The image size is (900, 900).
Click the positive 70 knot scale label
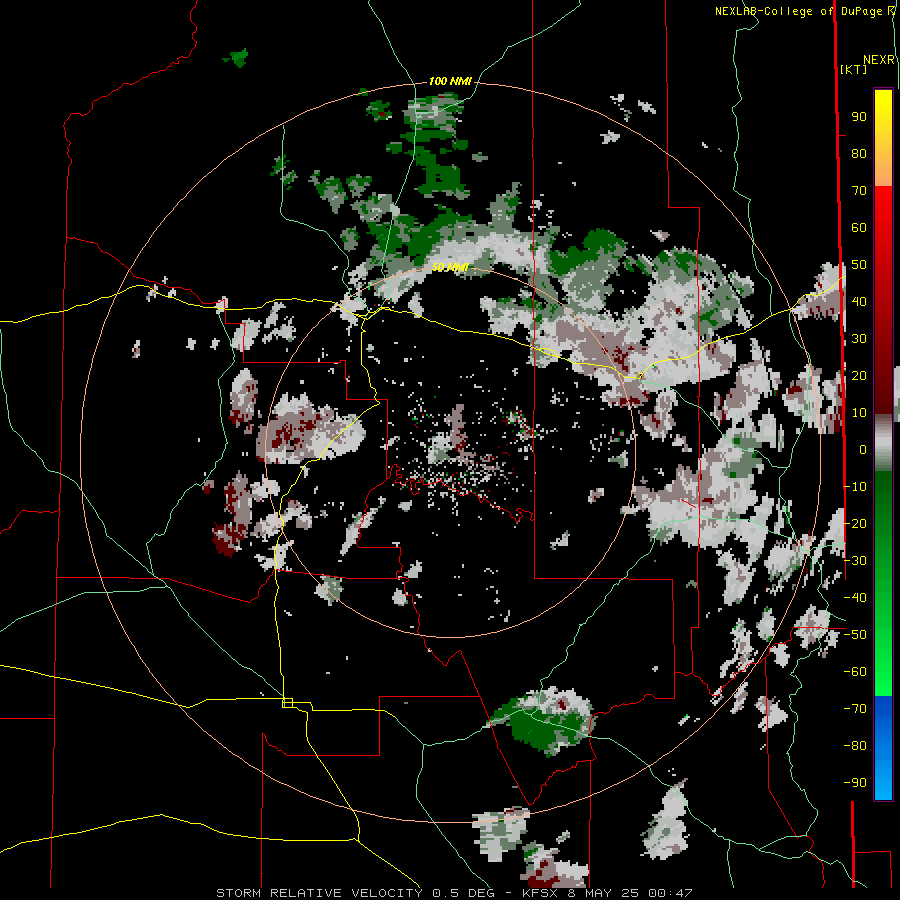pyautogui.click(x=859, y=191)
